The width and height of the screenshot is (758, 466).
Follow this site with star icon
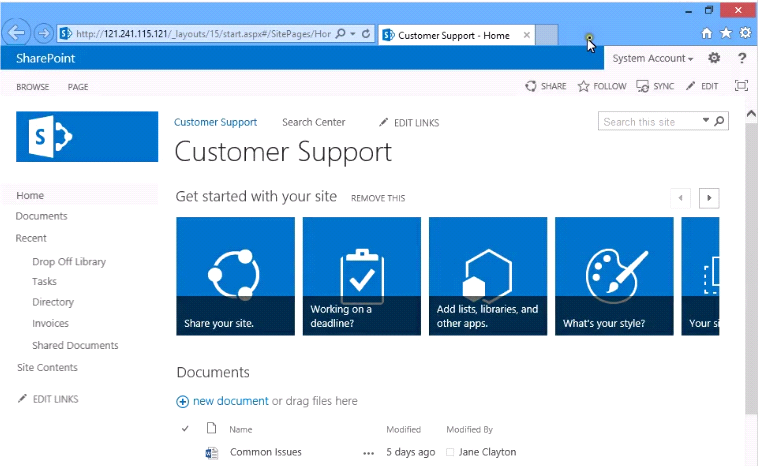[x=583, y=86]
